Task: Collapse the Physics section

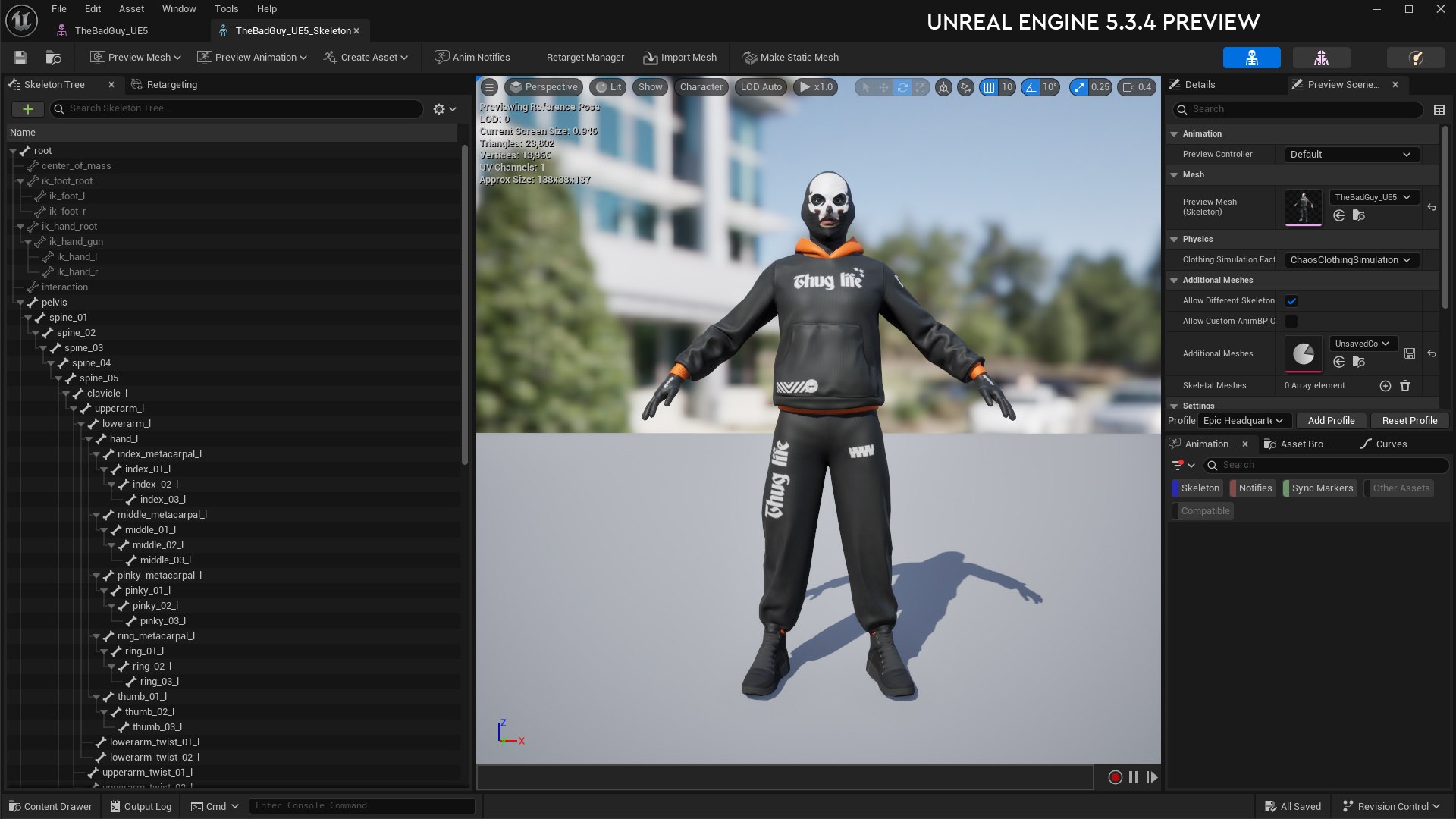Action: pyautogui.click(x=1174, y=240)
